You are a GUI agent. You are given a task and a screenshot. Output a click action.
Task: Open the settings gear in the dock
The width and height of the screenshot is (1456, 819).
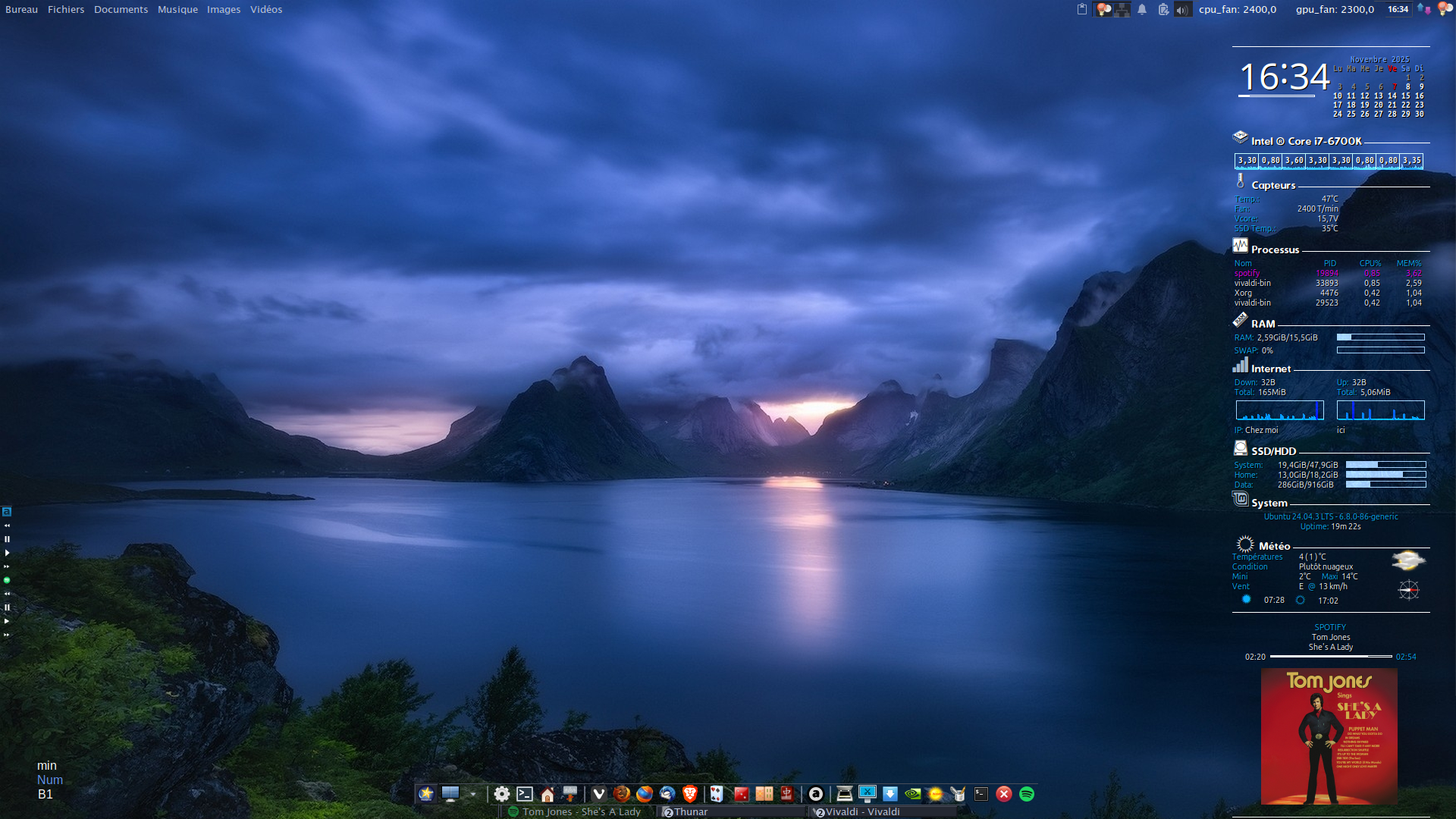pos(502,794)
